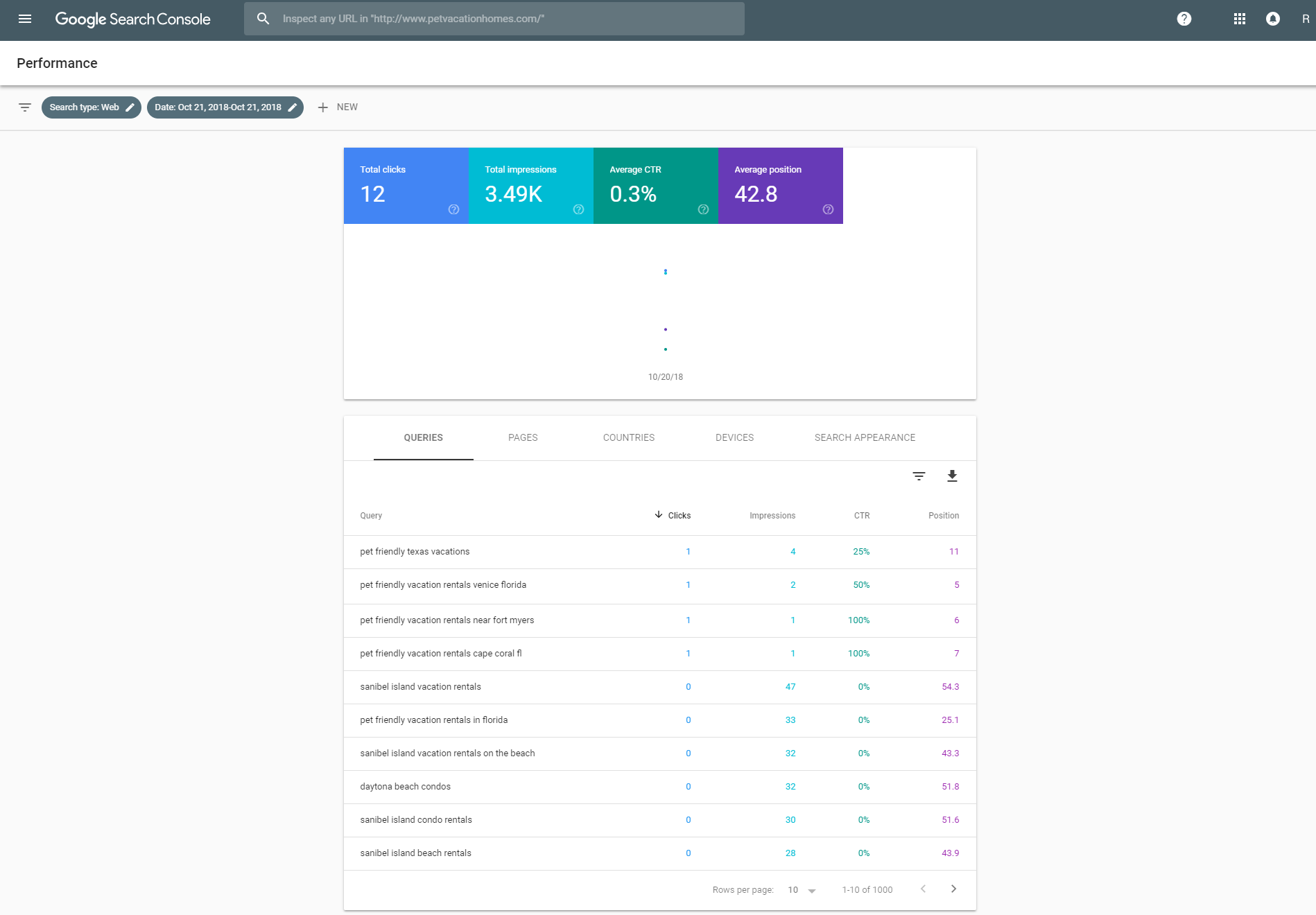Toggle the Average position metric card
This screenshot has height=915, width=1316.
pyautogui.click(x=781, y=186)
